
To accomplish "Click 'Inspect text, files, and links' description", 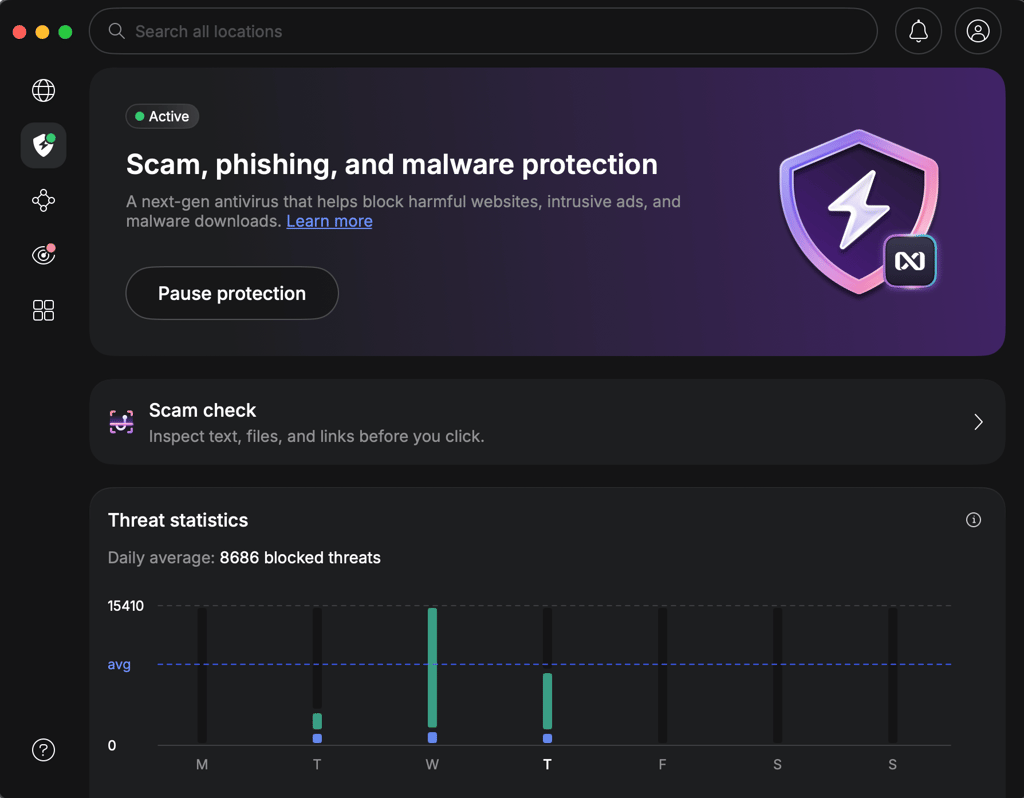I will 317,436.
